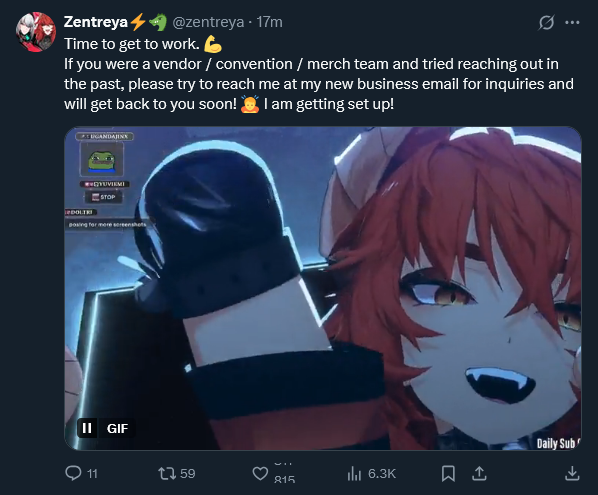View post analytics bar chart icon
Screen dimensions: 598x495
click(354, 474)
